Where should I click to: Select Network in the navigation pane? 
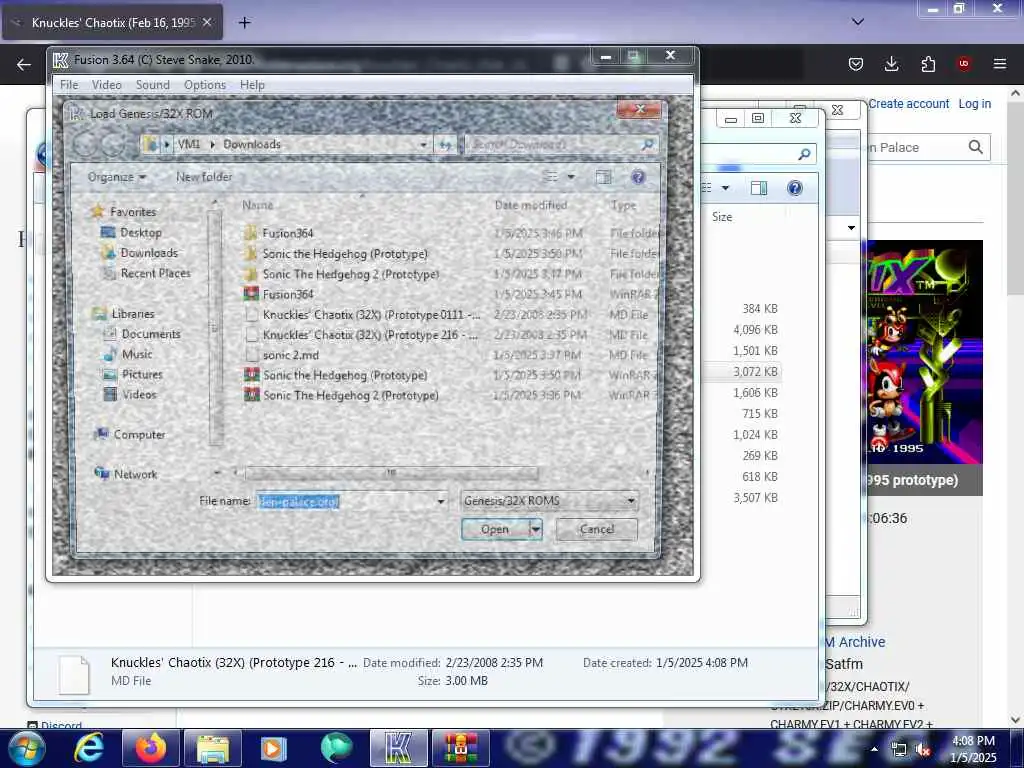[126, 474]
